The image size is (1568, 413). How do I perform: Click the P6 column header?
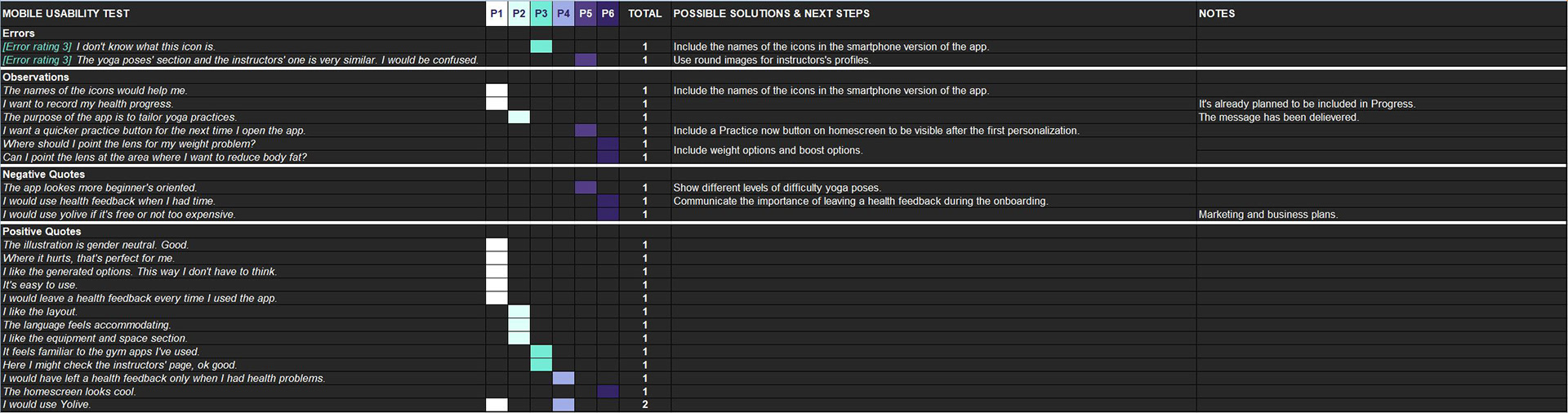click(608, 14)
